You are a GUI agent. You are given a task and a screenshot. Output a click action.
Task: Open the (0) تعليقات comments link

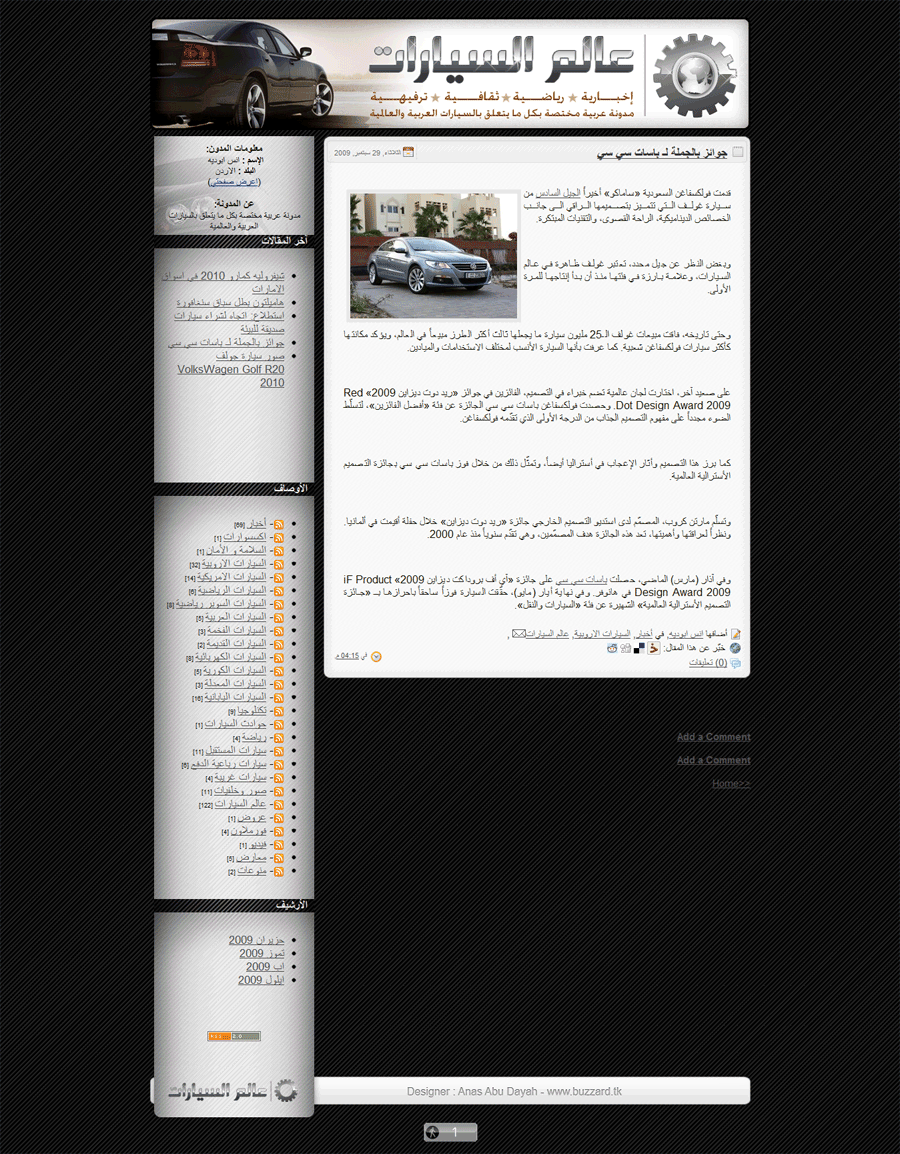click(x=708, y=663)
